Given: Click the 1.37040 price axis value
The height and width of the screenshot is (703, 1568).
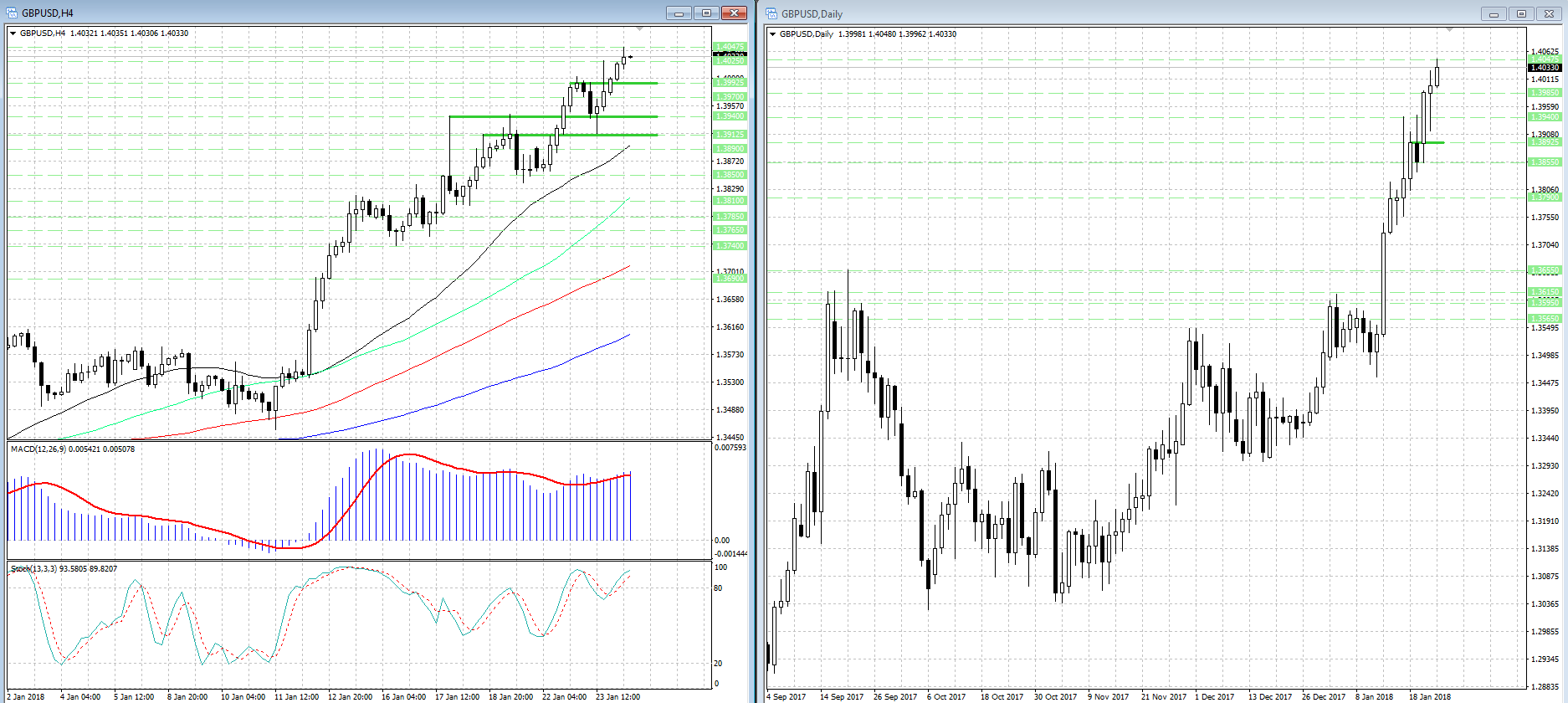Looking at the screenshot, I should (x=1545, y=245).
